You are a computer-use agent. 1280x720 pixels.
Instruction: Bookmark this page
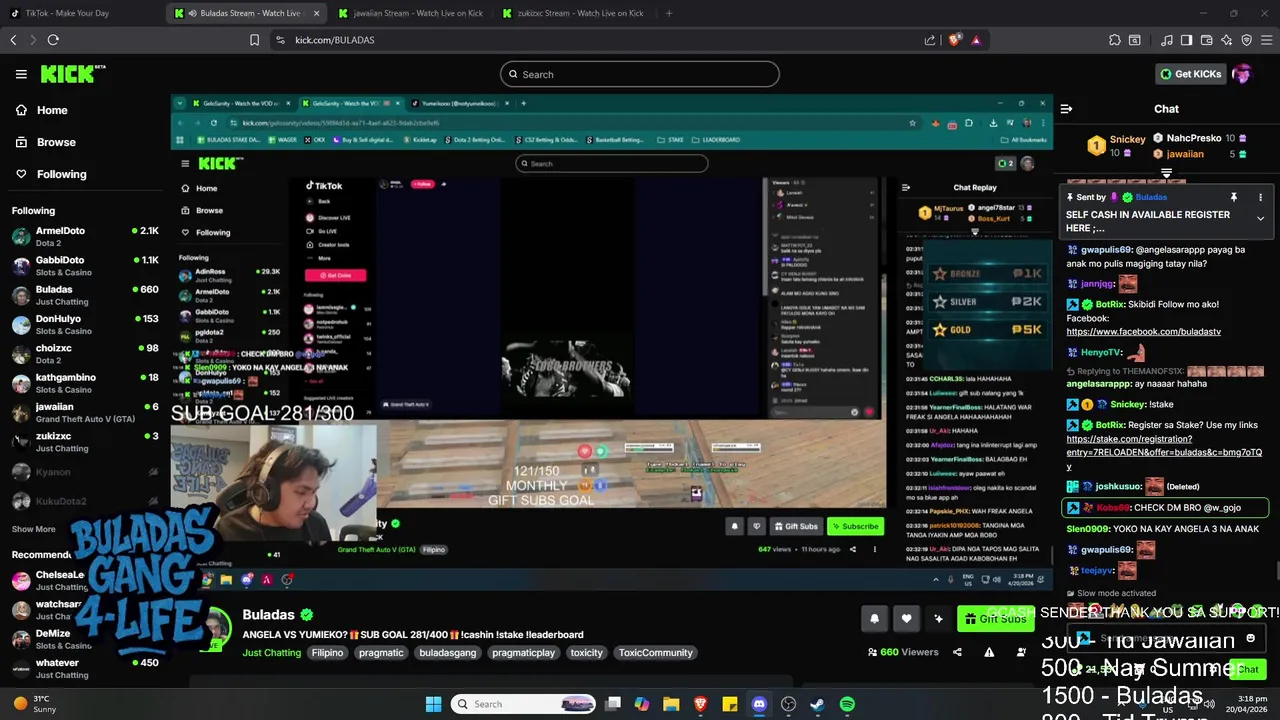254,40
